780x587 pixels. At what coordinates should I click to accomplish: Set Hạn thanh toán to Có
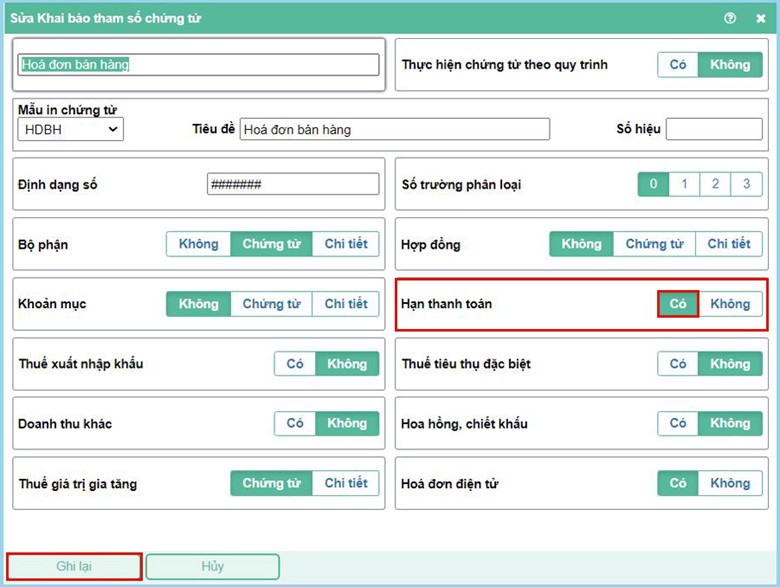coord(678,304)
